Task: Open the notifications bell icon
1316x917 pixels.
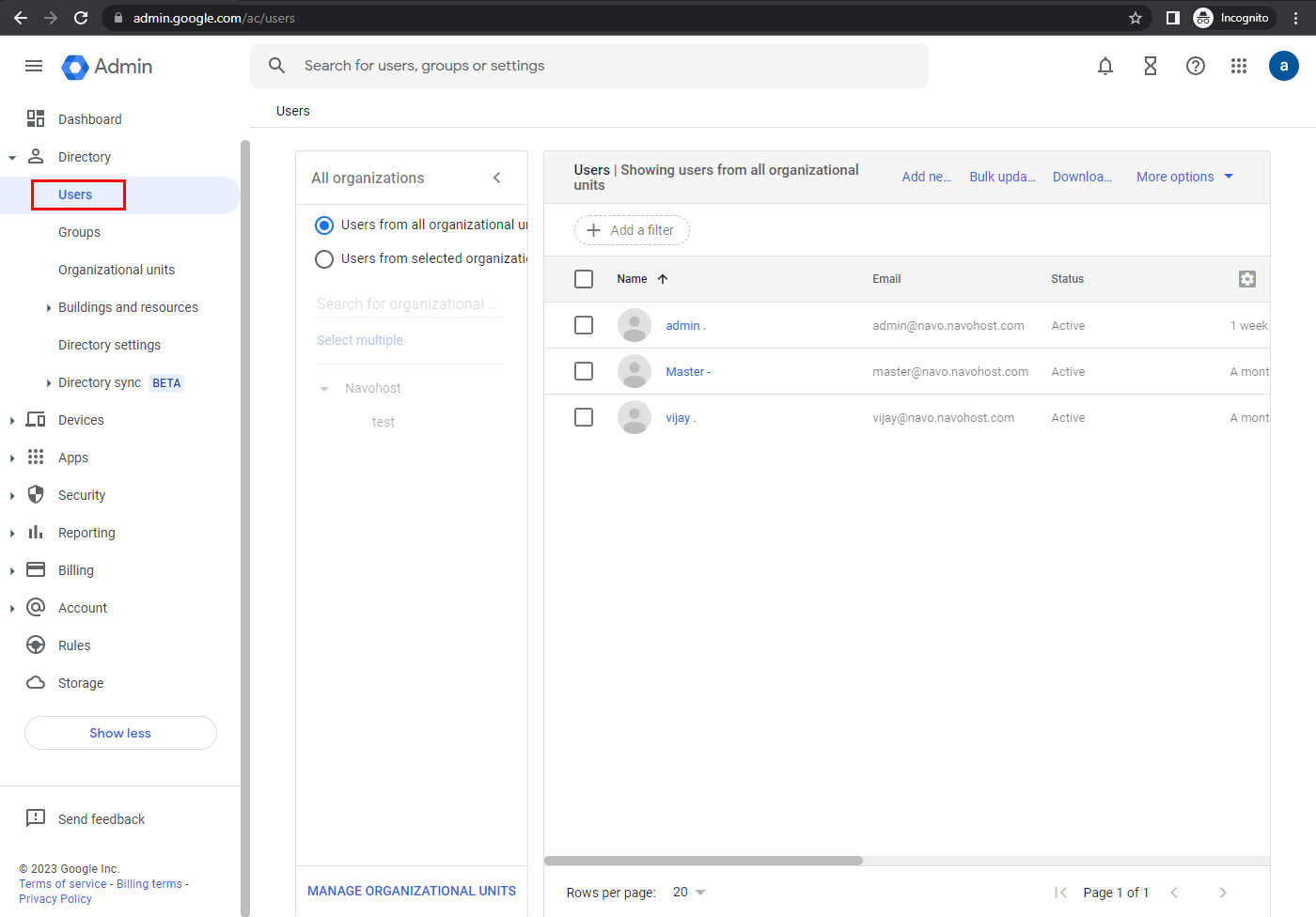Action: click(x=1105, y=66)
